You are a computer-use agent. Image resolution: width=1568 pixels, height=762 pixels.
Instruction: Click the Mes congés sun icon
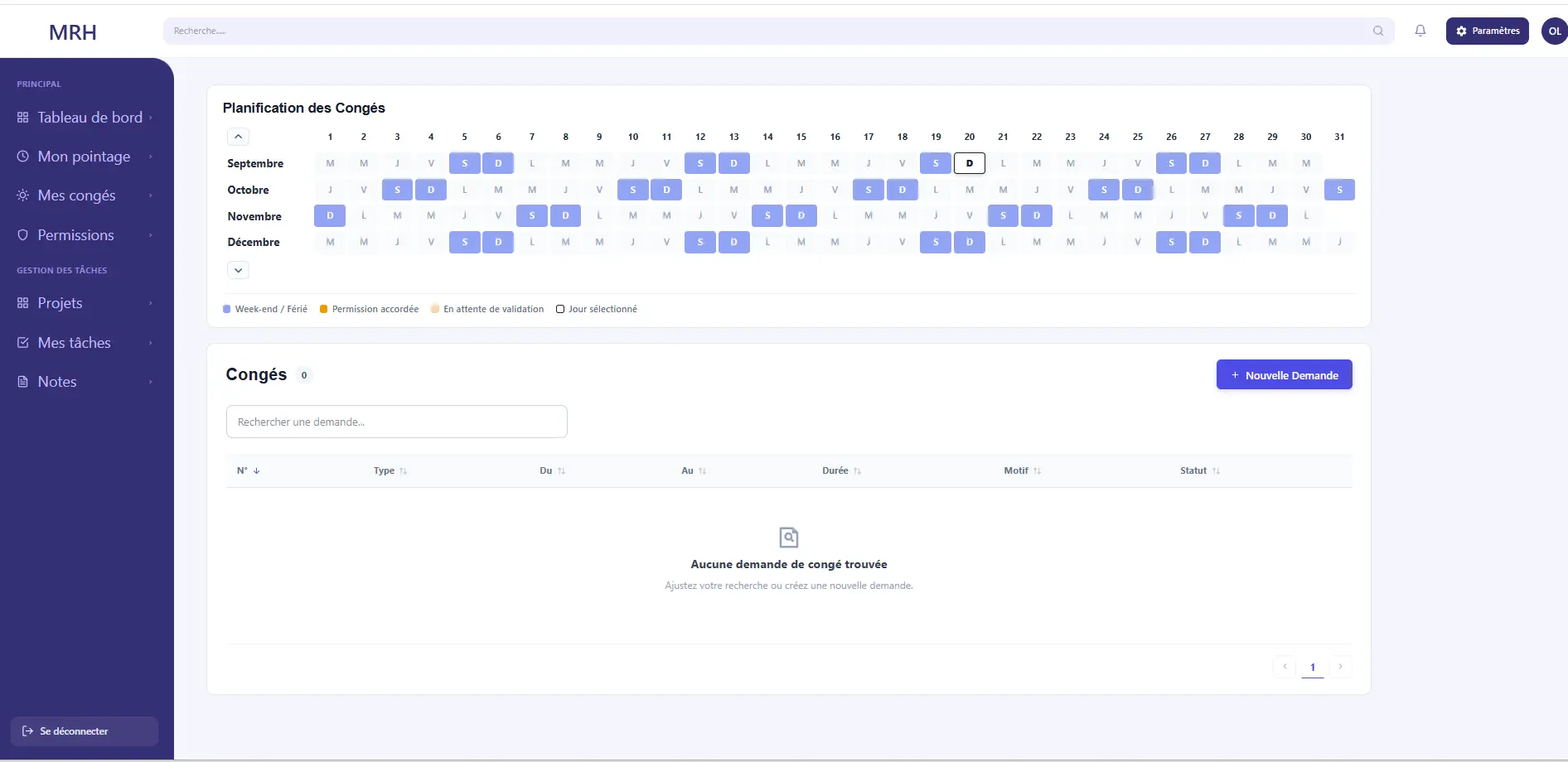coord(23,195)
